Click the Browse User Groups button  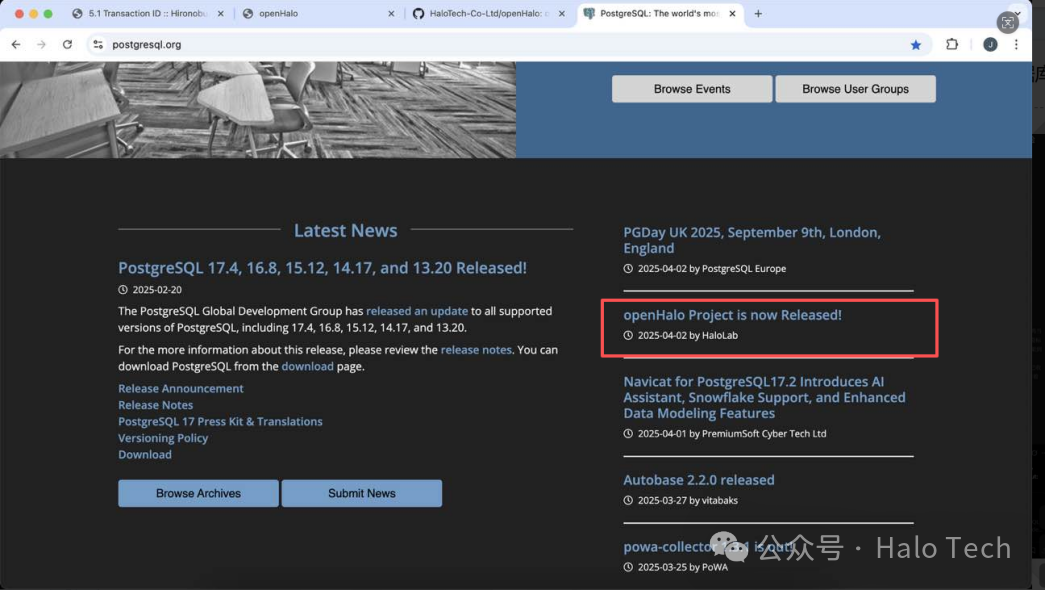click(855, 89)
